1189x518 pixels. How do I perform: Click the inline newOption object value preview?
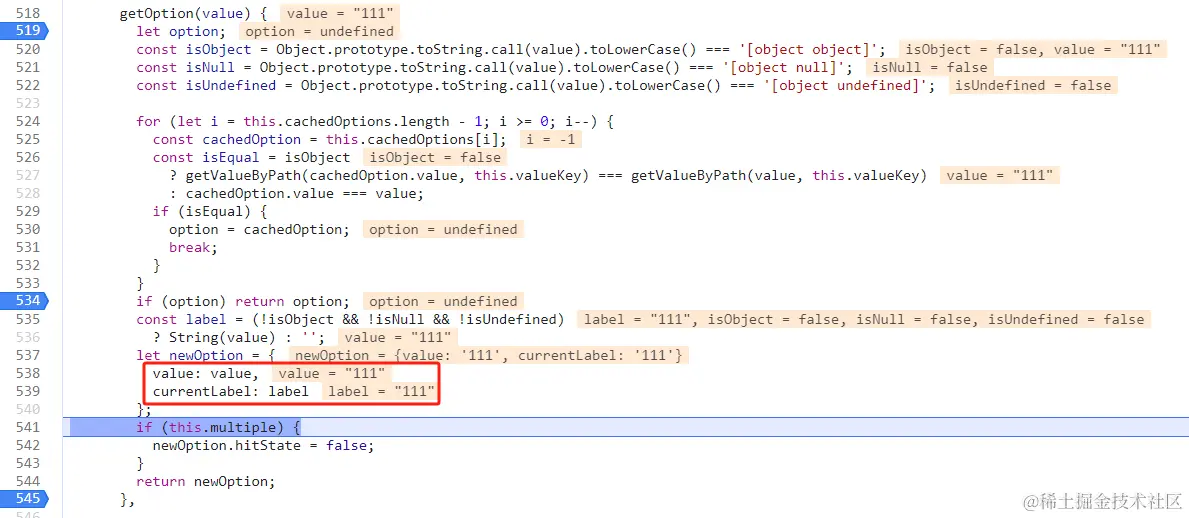click(488, 355)
